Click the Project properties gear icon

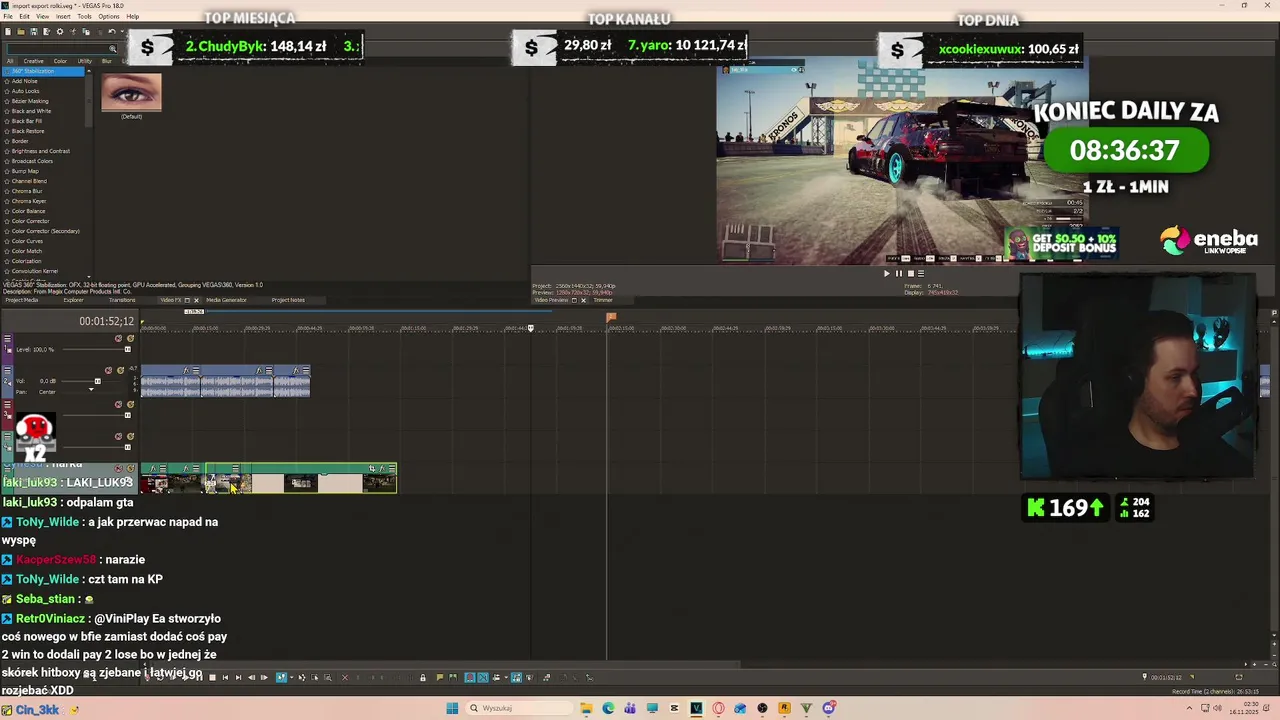click(60, 32)
